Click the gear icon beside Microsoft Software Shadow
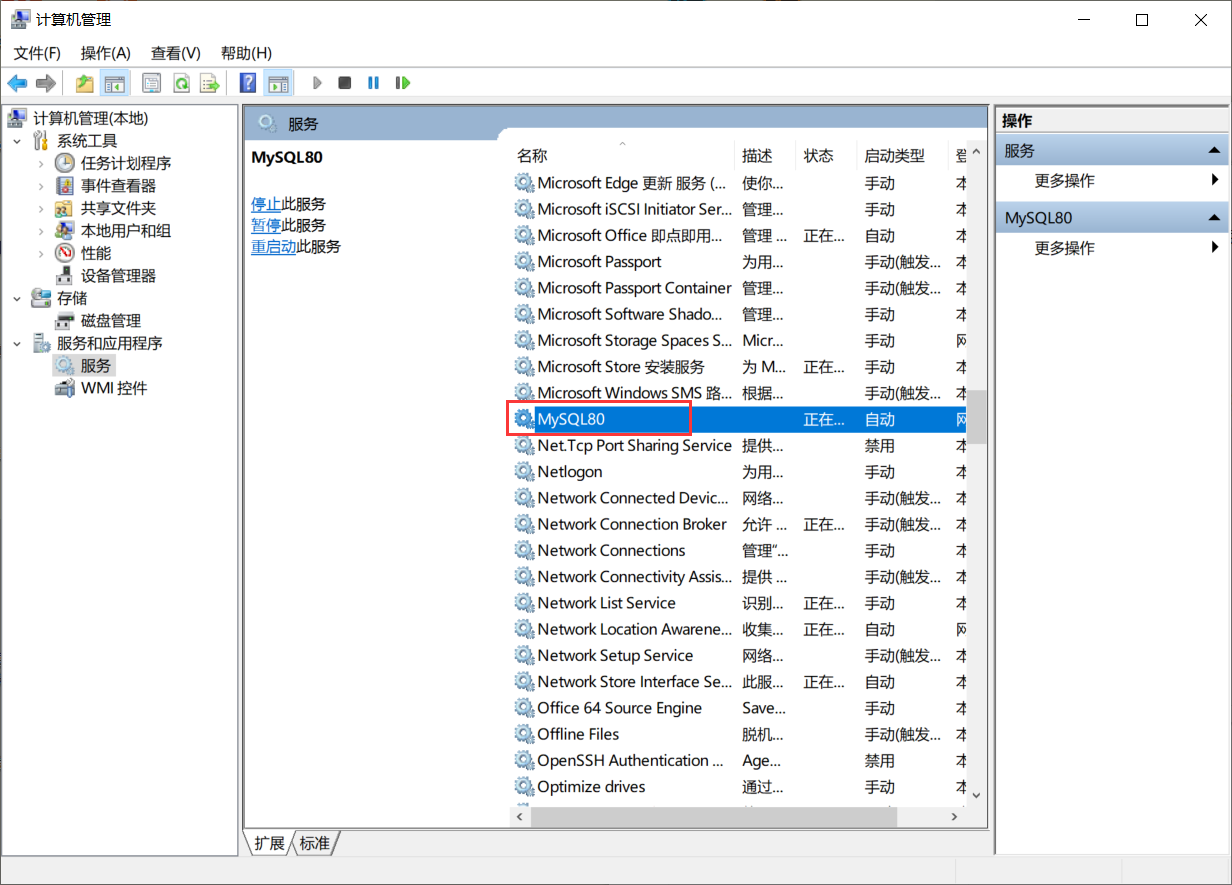This screenshot has height=885, width=1232. (x=524, y=314)
